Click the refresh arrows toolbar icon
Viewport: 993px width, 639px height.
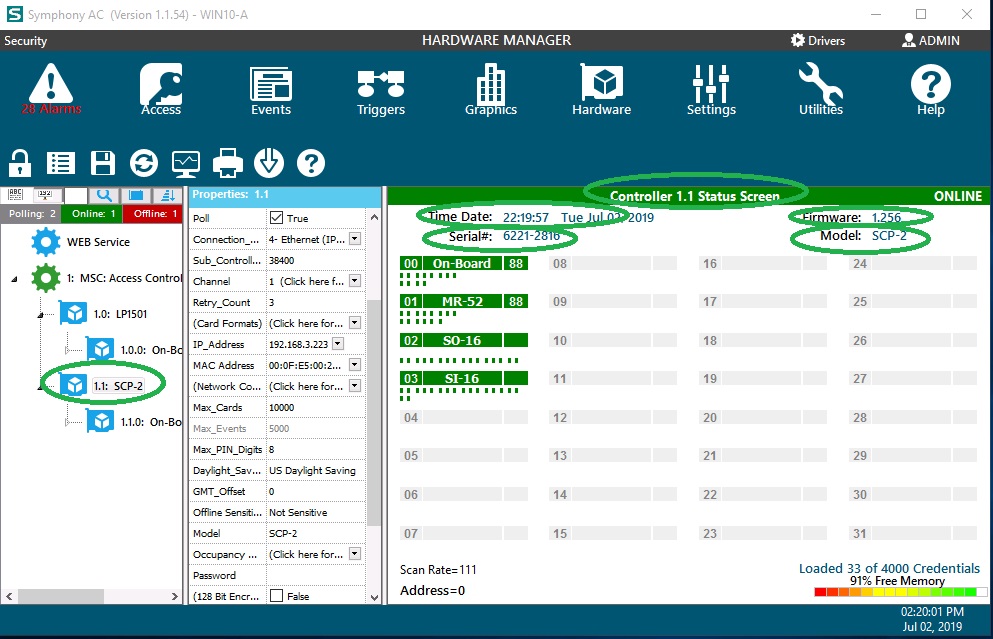click(x=144, y=163)
